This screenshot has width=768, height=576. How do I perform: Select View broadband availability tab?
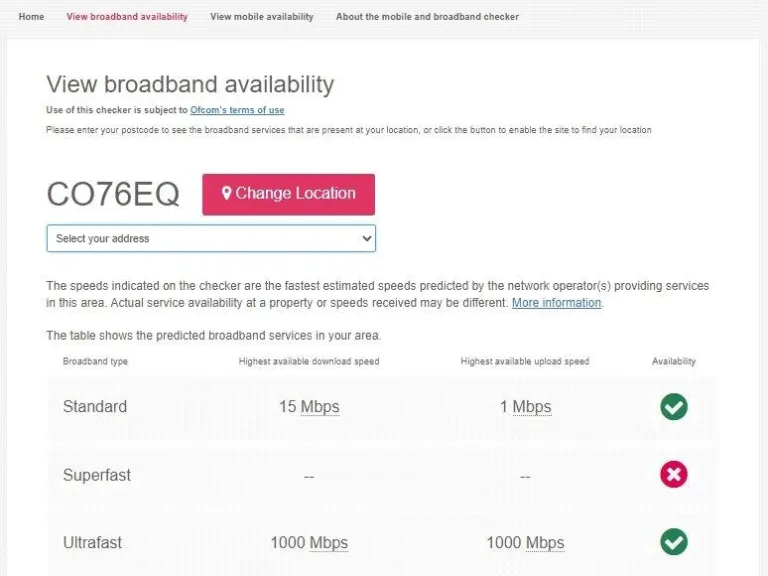click(127, 17)
